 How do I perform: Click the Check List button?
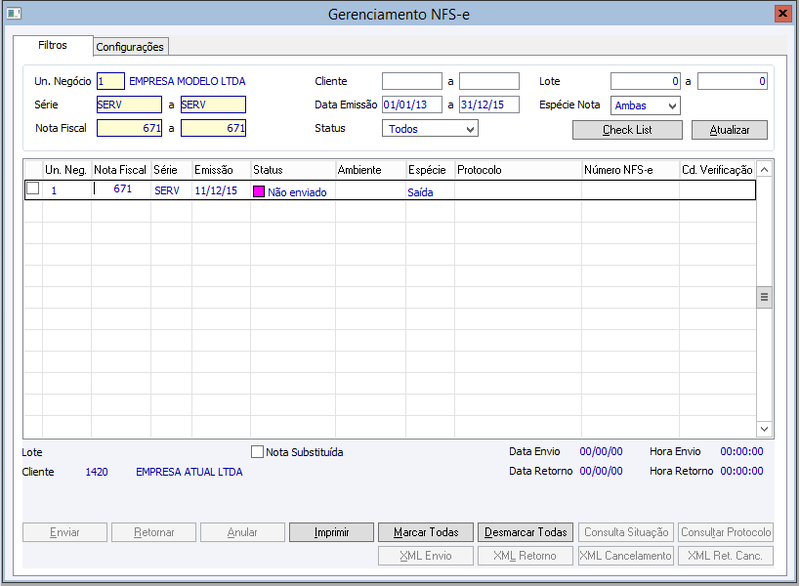[627, 130]
